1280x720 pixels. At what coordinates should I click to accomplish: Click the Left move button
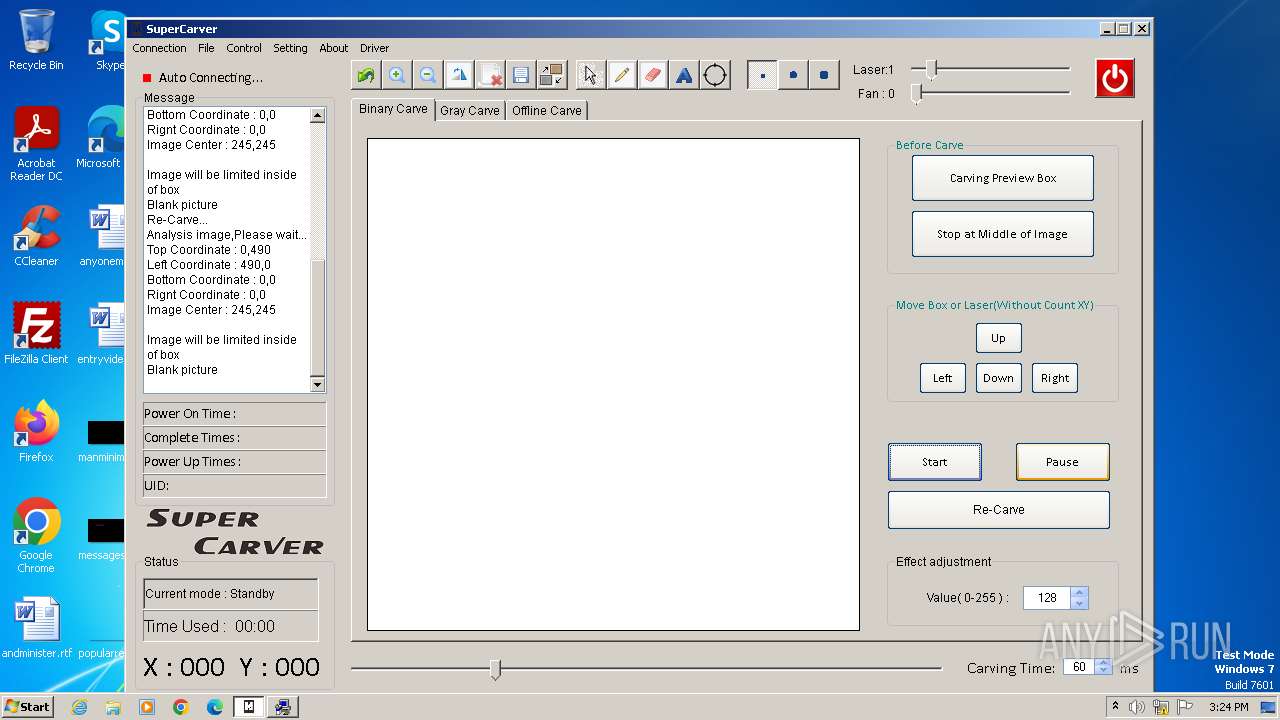coord(943,378)
